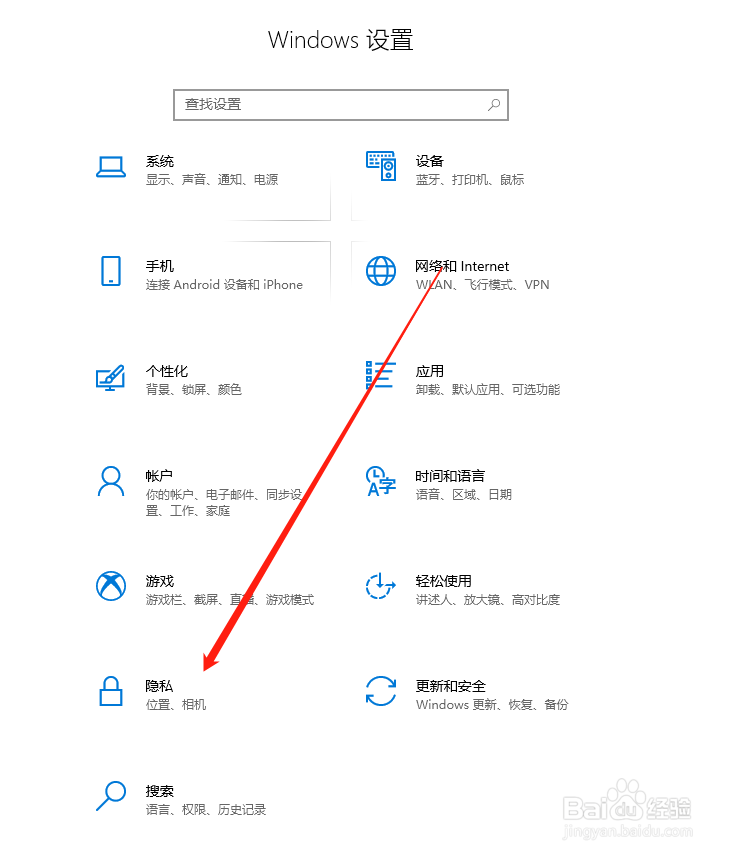Click the text 位置、相机
The image size is (734, 857).
tap(176, 705)
